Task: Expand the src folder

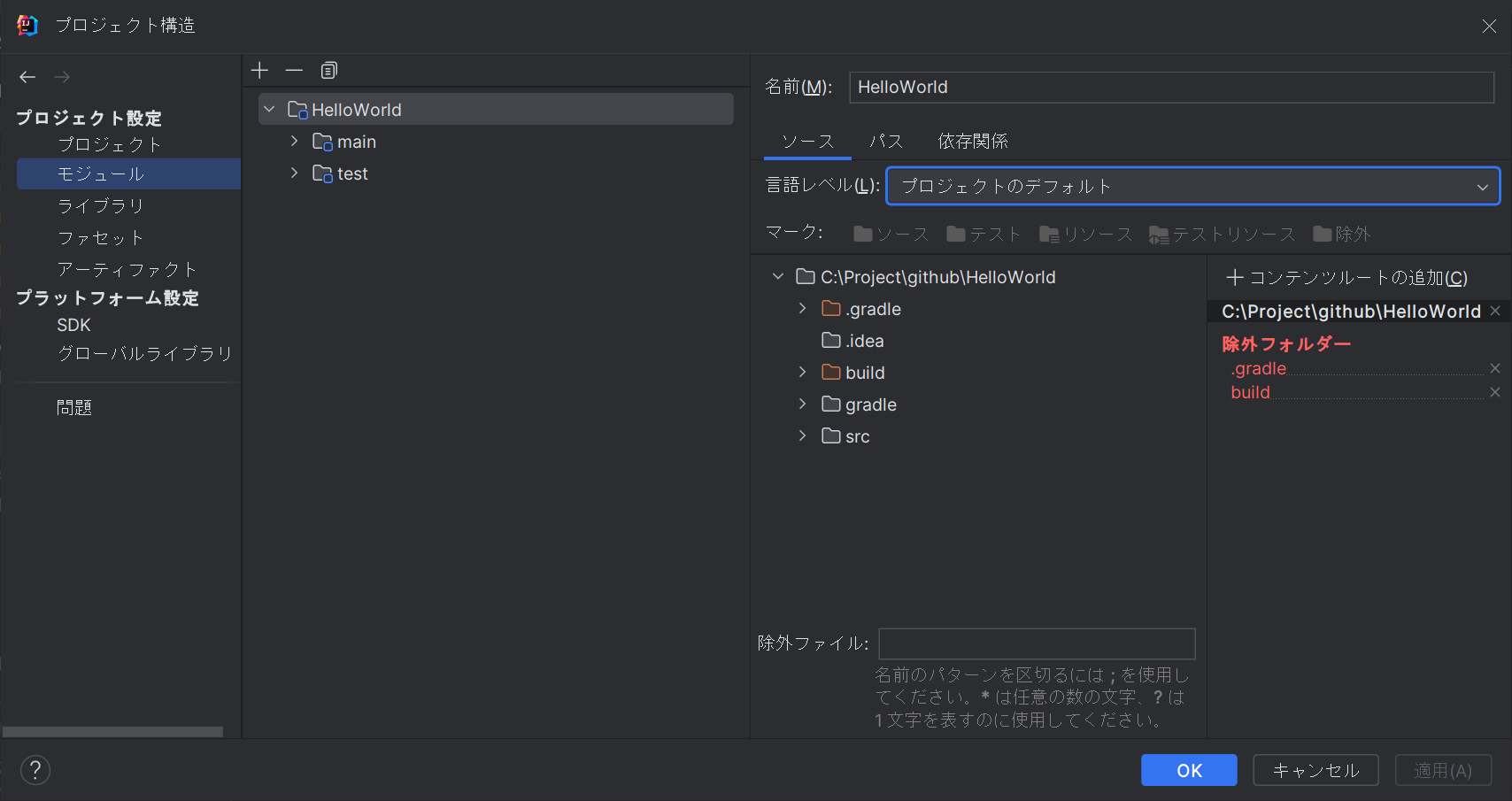Action: tap(802, 435)
